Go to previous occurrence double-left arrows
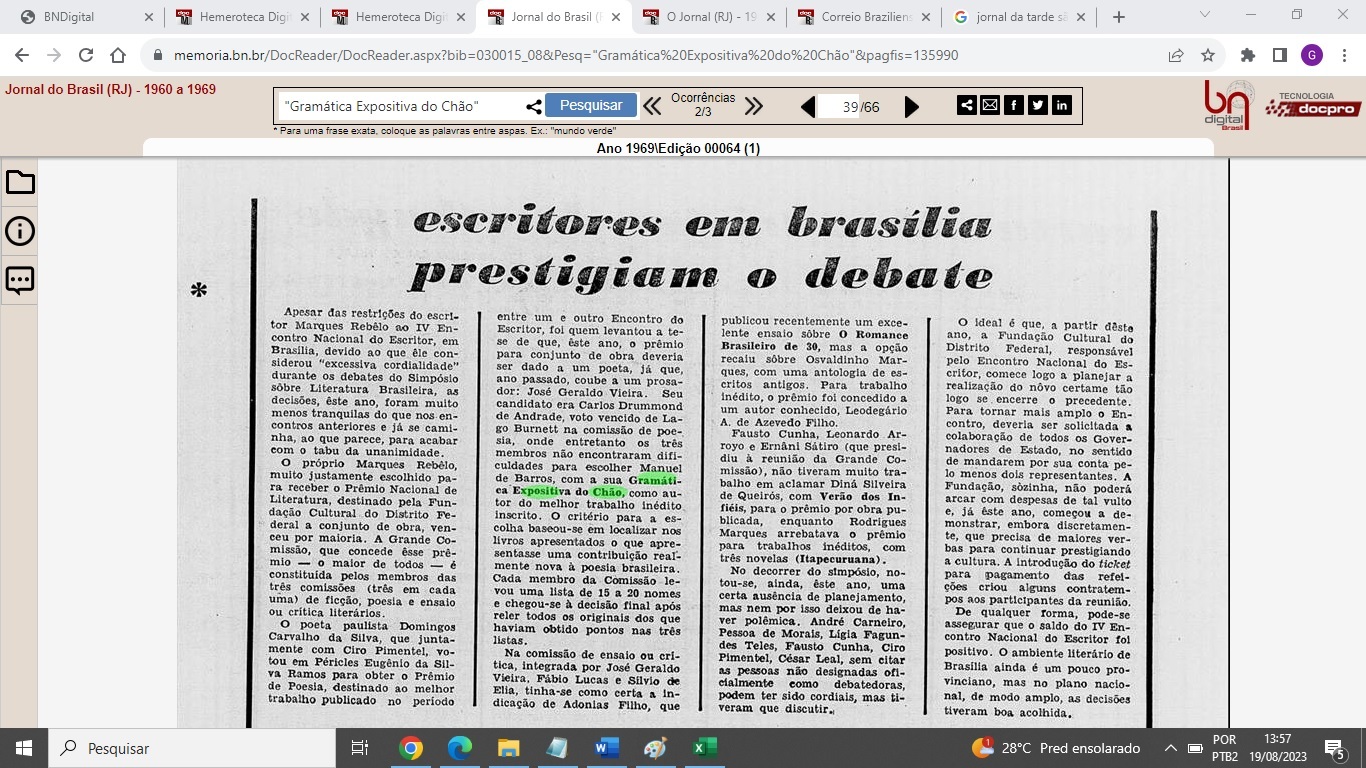This screenshot has height=768, width=1366. pyautogui.click(x=652, y=106)
